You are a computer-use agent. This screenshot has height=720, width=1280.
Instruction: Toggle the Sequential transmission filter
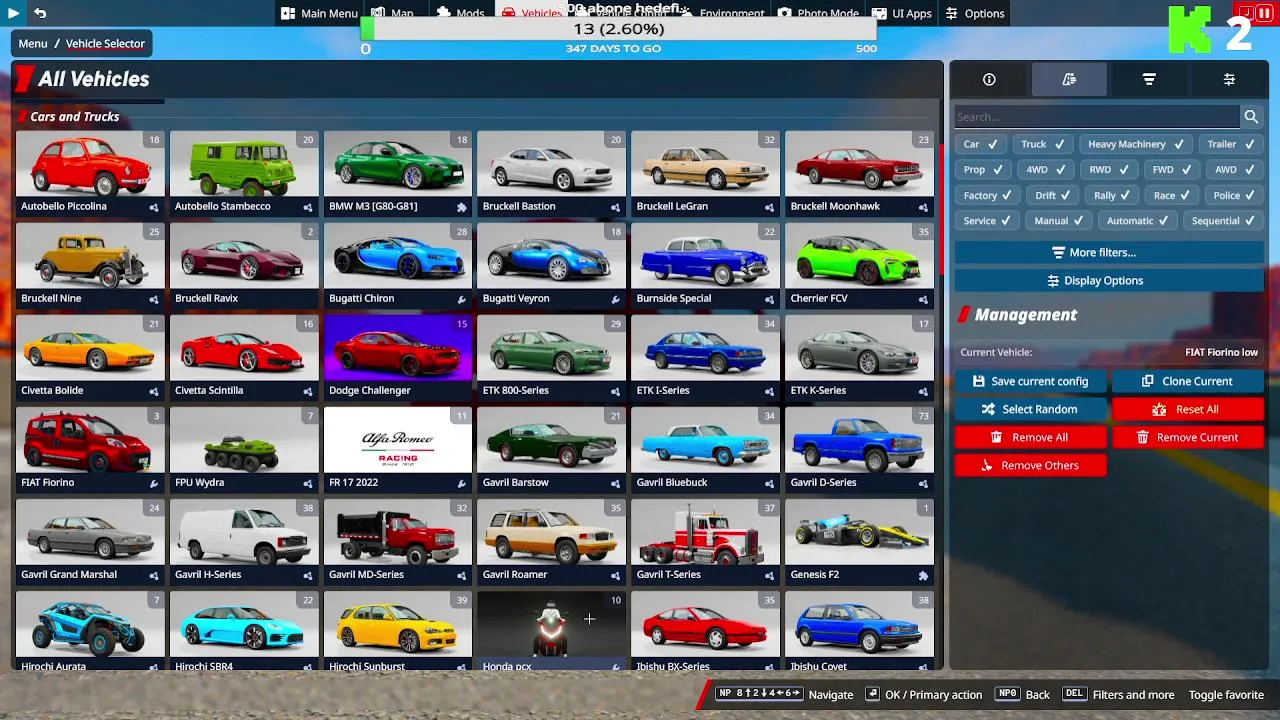[1224, 221]
